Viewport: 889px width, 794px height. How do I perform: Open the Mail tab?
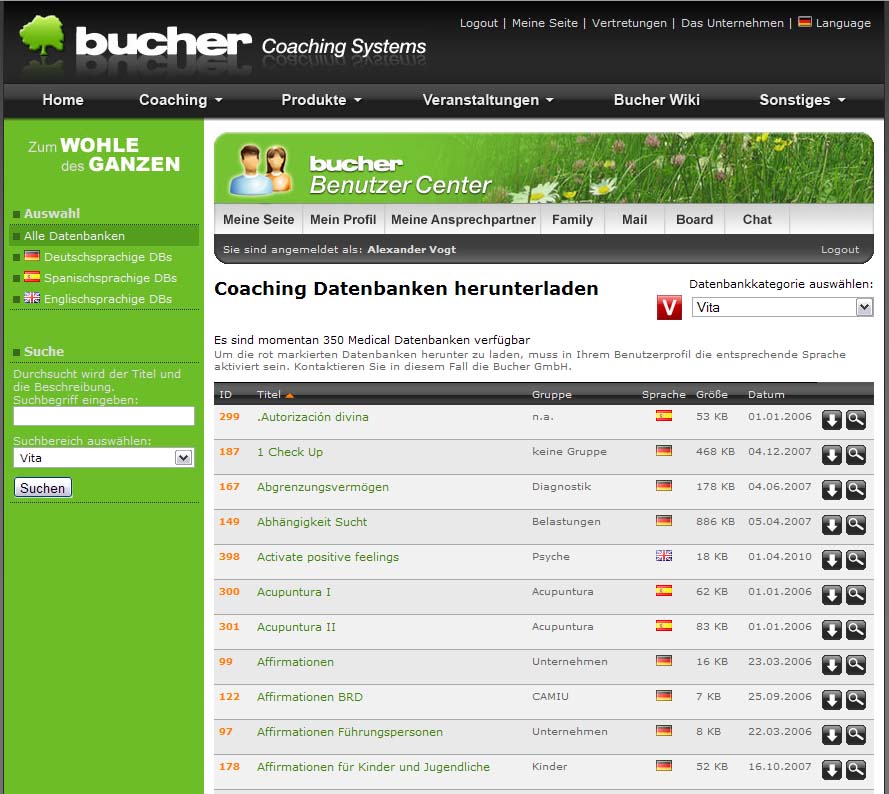click(634, 219)
